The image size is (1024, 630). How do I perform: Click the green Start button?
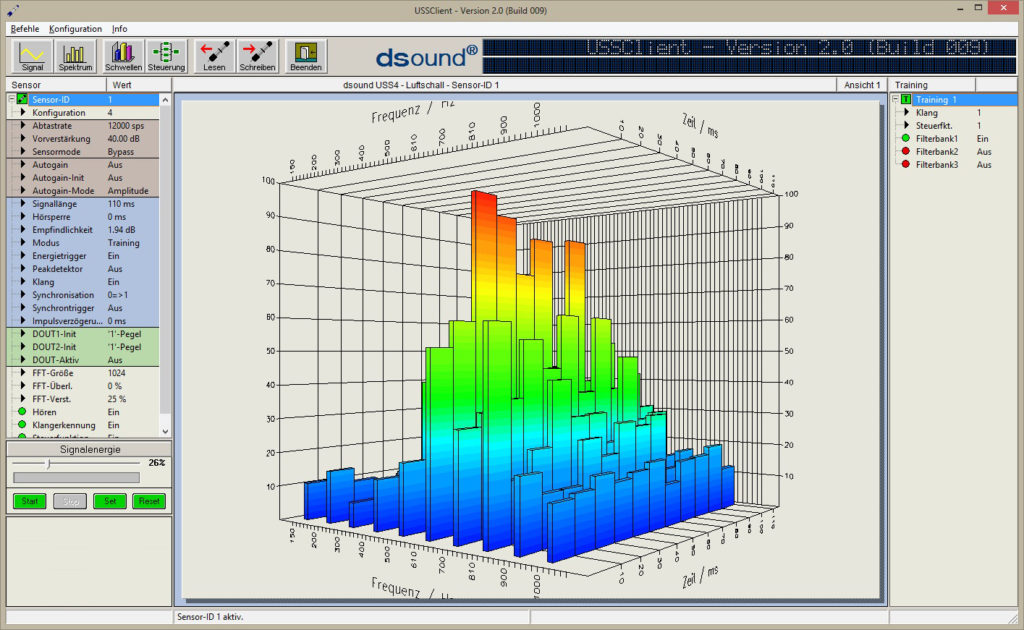coord(30,501)
